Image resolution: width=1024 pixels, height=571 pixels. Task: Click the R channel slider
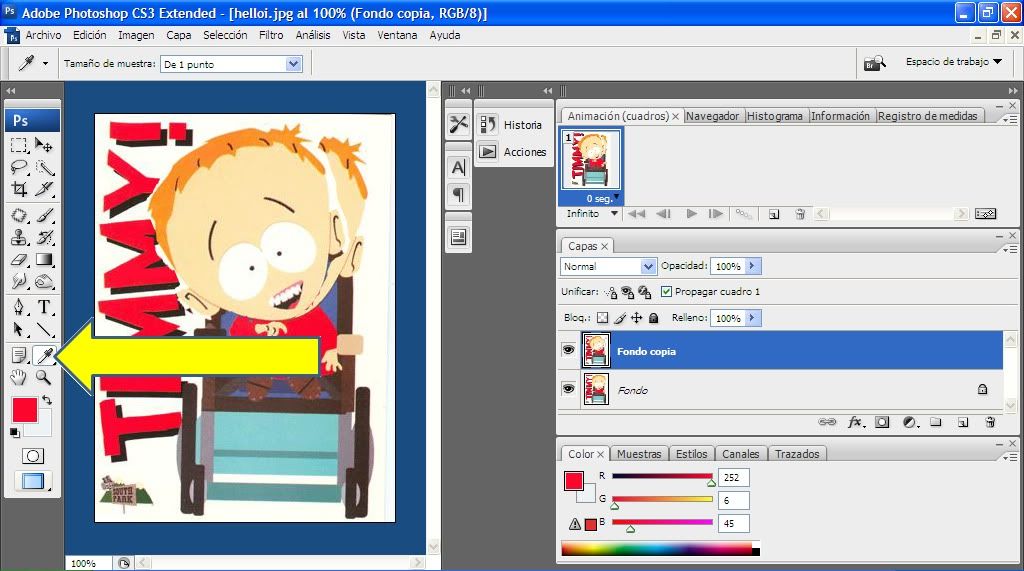pos(662,476)
